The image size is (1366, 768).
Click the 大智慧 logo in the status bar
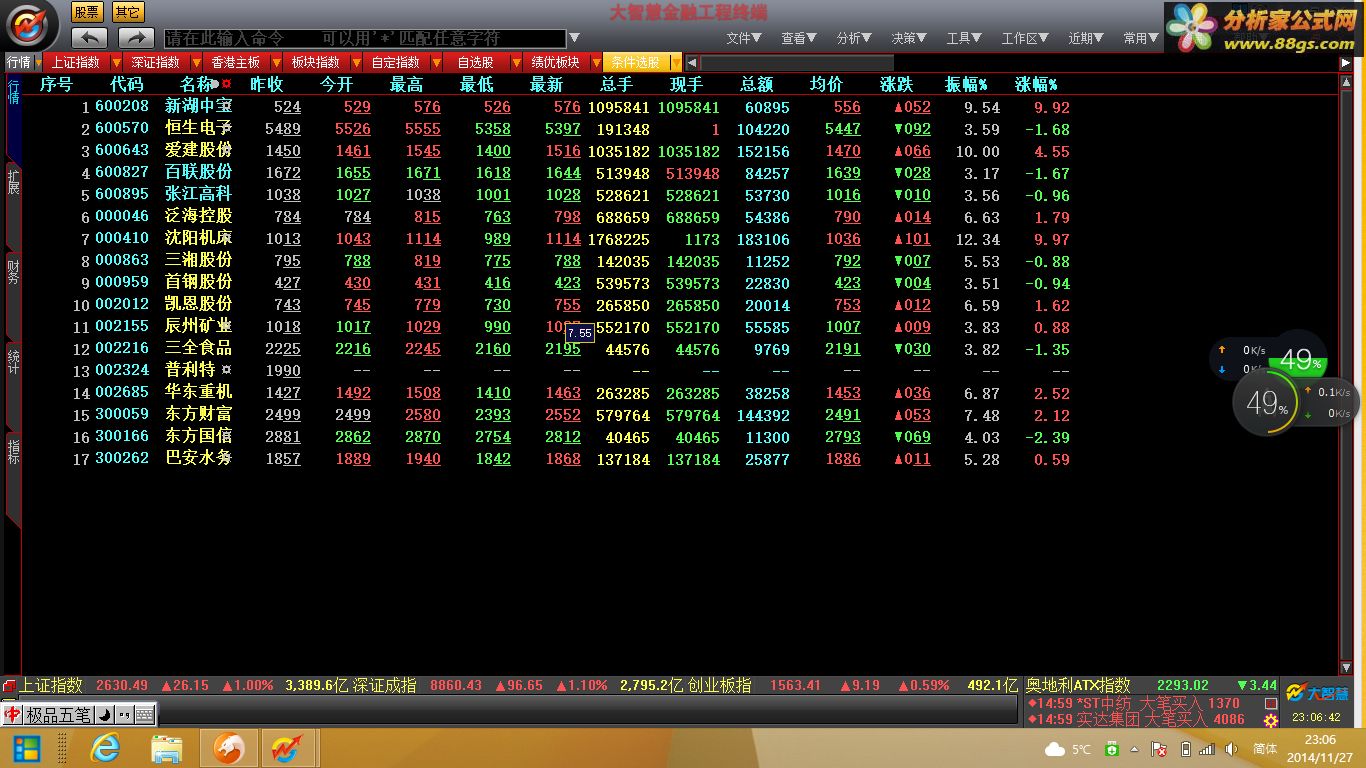pos(1317,691)
